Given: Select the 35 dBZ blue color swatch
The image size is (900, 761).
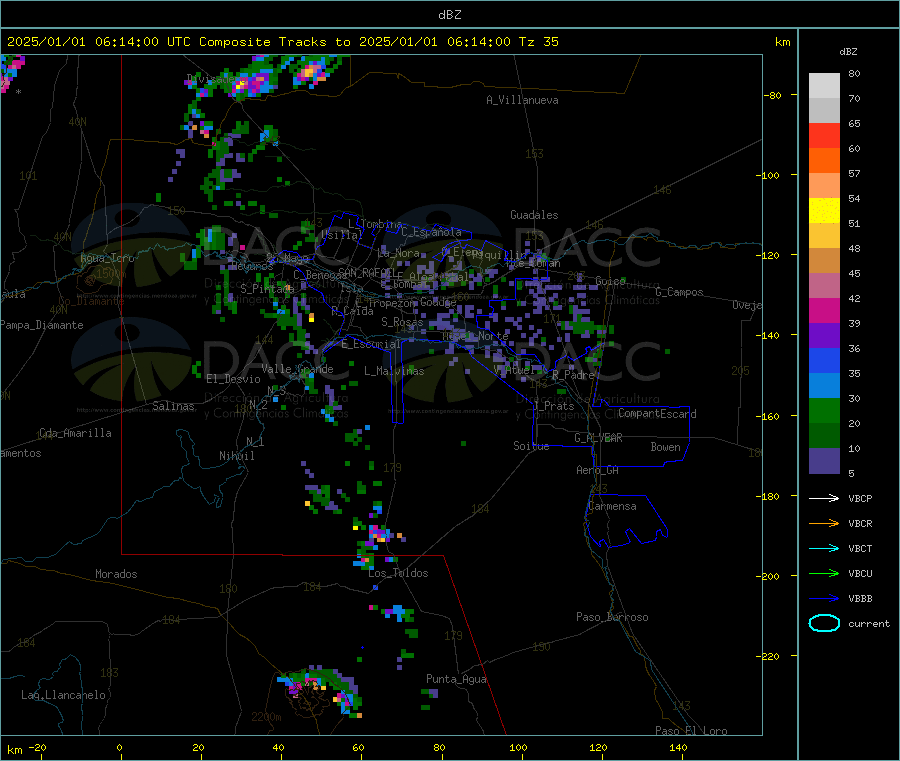Looking at the screenshot, I should (824, 360).
